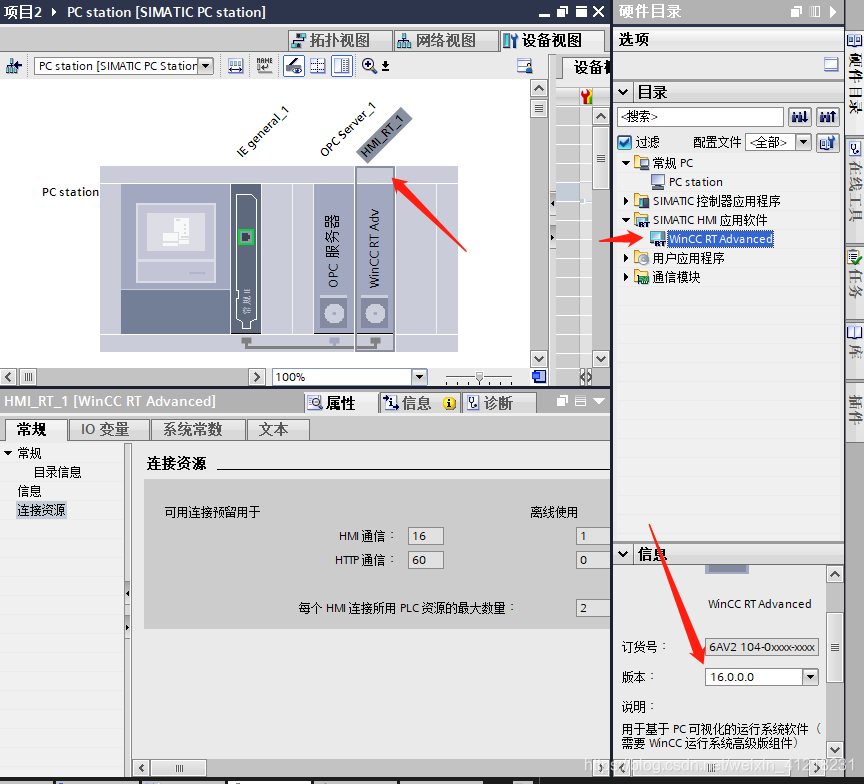Click the HMI 通信 value field 16
The height and width of the screenshot is (784, 864).
click(x=425, y=536)
